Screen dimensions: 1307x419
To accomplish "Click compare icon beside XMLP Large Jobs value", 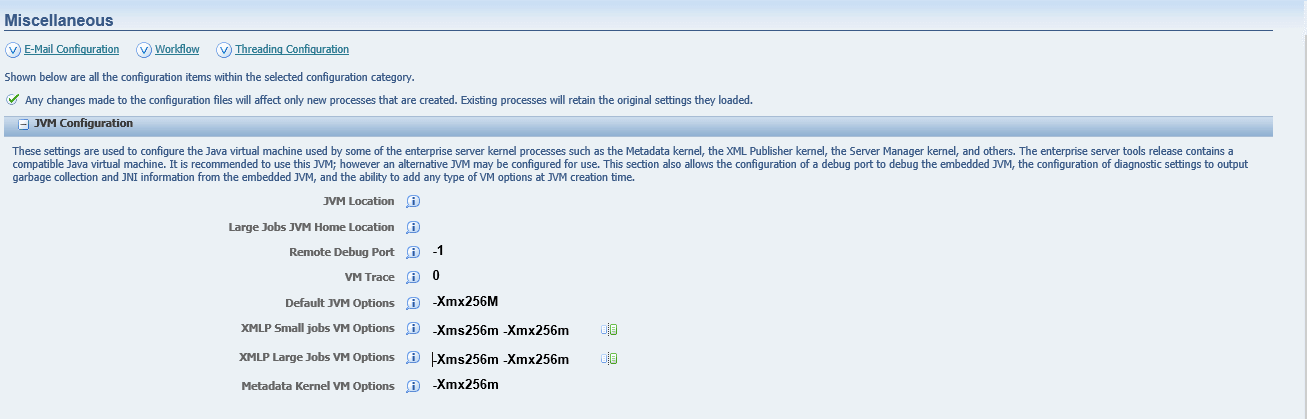I will point(609,358).
